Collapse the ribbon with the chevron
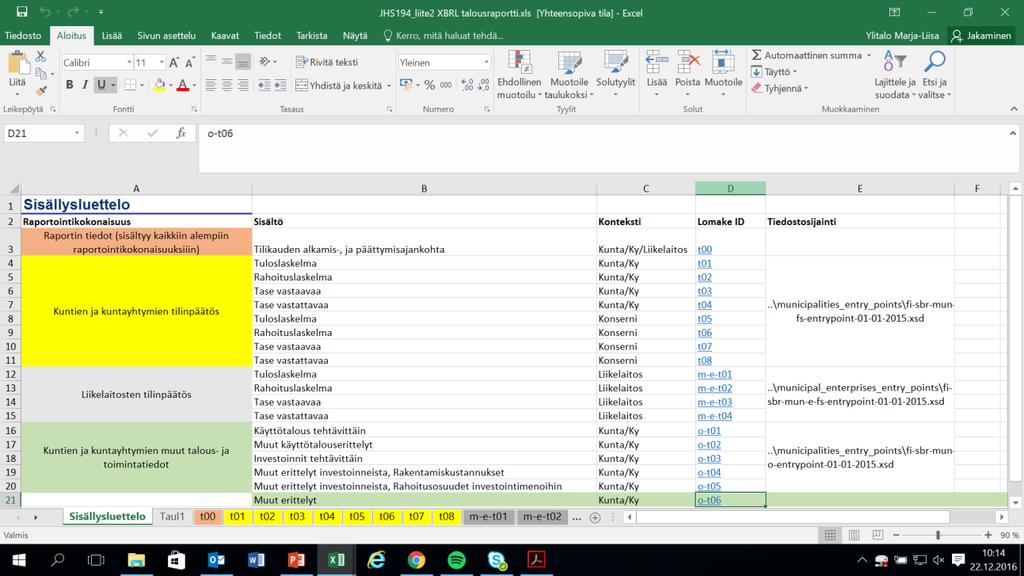This screenshot has height=576, width=1024. (1013, 109)
